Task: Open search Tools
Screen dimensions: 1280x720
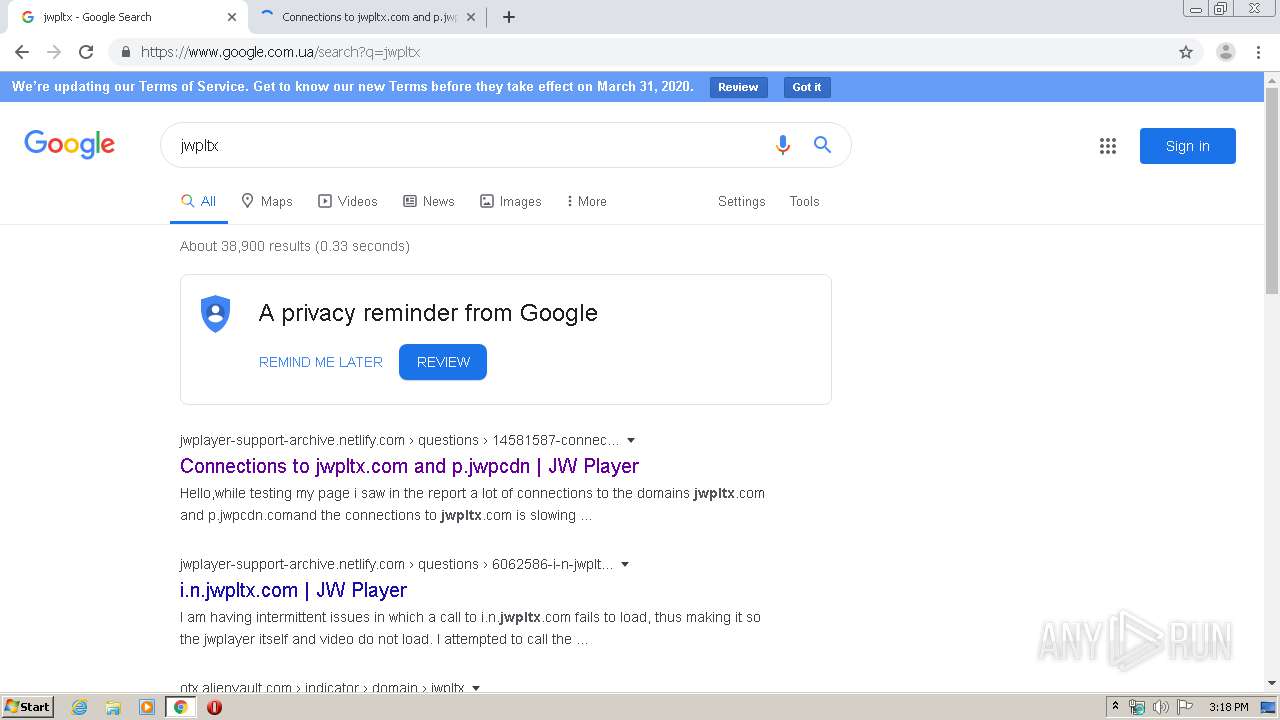Action: [804, 201]
